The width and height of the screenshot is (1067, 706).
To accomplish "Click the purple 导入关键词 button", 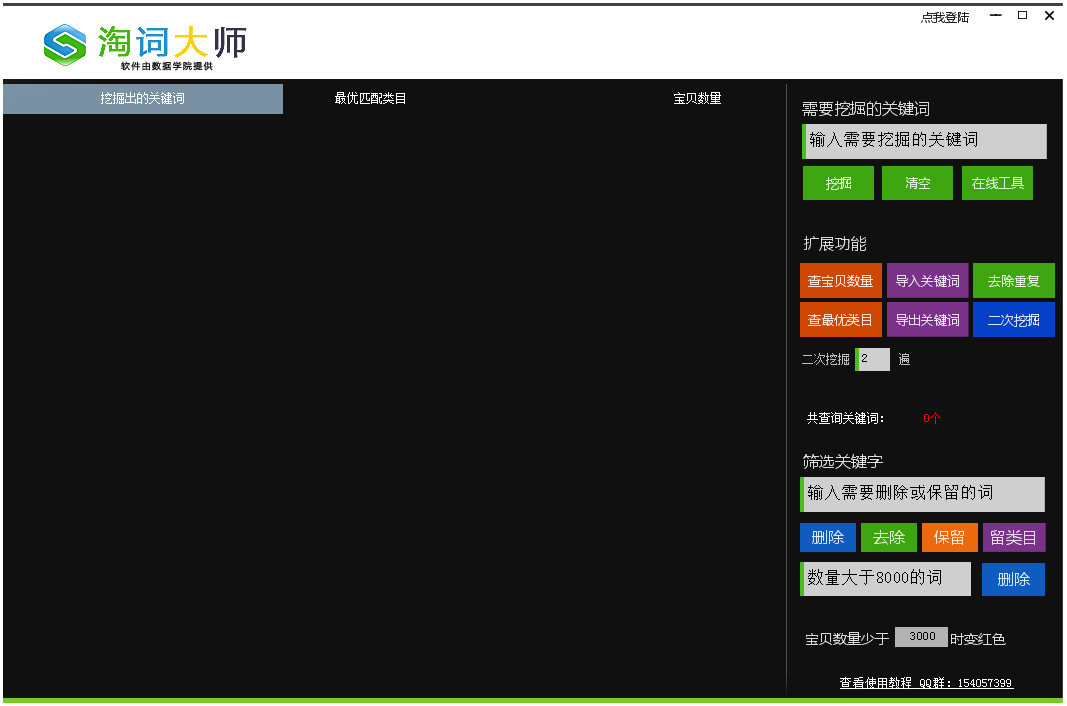I will [x=927, y=281].
